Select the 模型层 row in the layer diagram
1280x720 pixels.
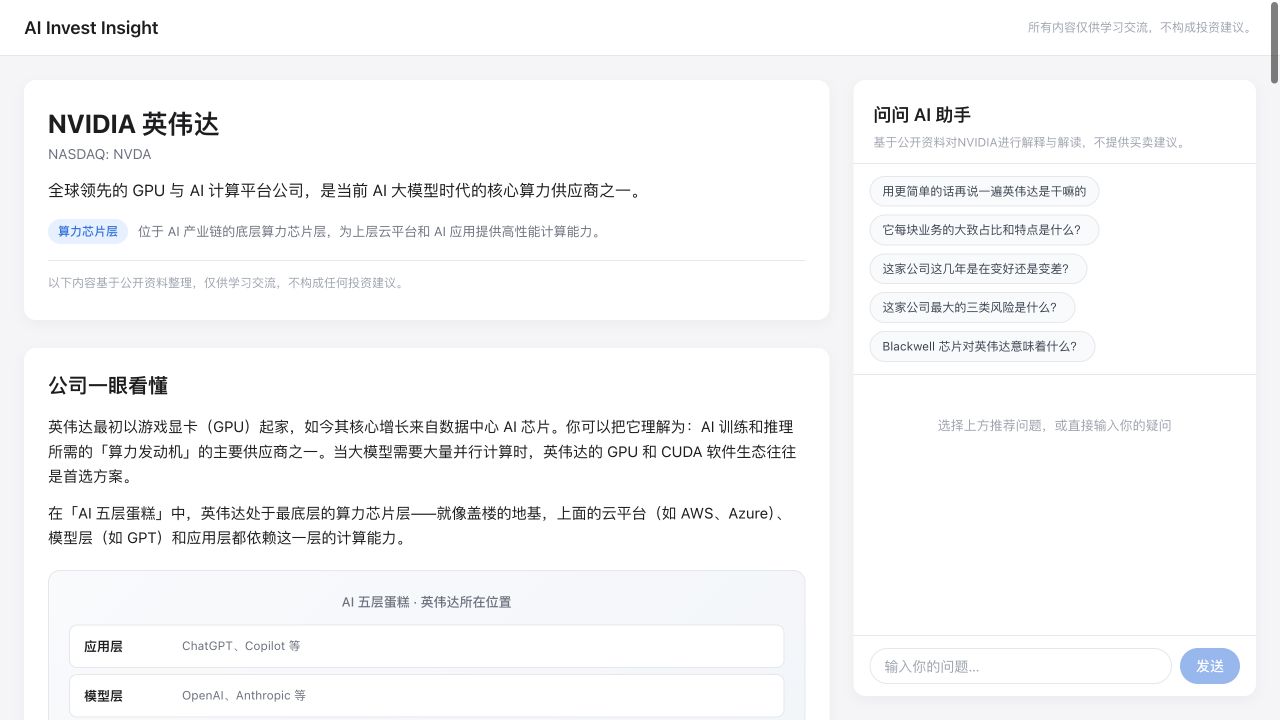click(x=426, y=696)
